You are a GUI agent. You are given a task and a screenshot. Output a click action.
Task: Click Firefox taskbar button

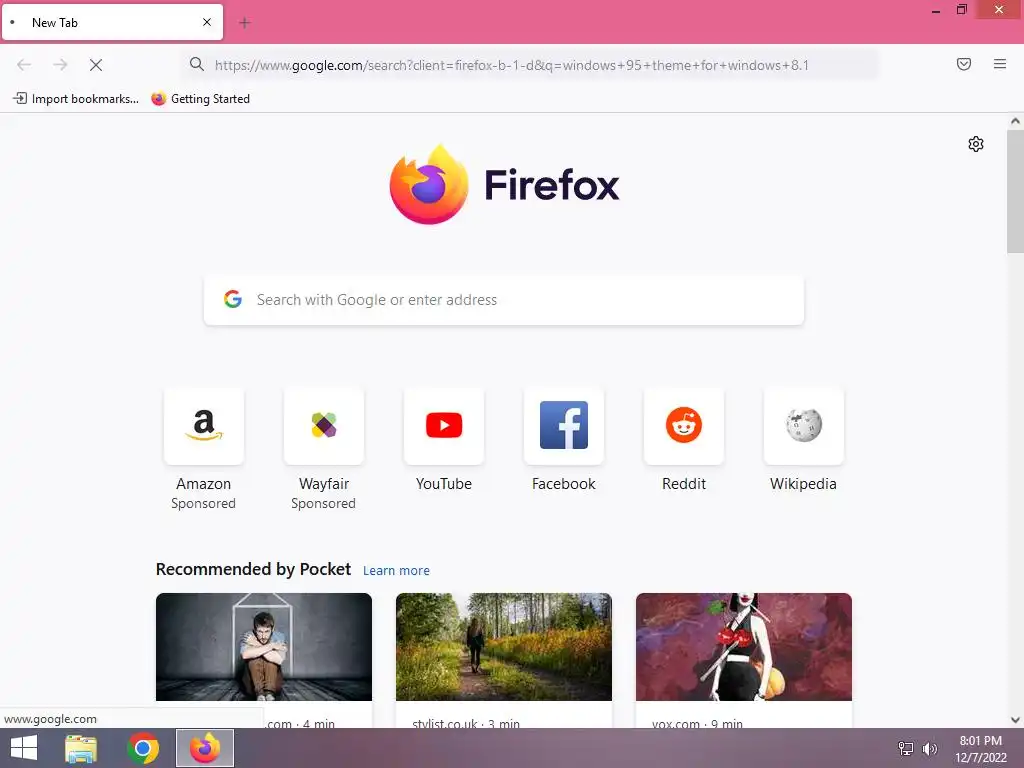(205, 748)
